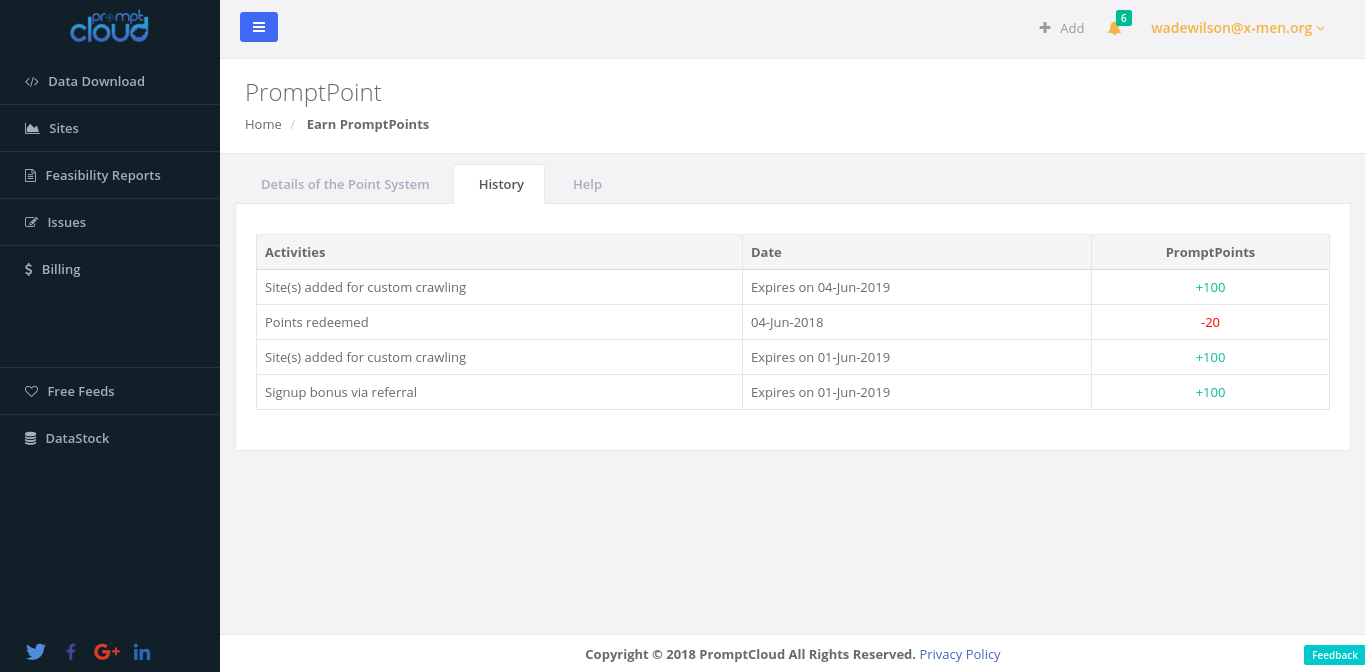This screenshot has height=672, width=1365.
Task: Click Signup bonus via referral row
Action: tap(793, 392)
